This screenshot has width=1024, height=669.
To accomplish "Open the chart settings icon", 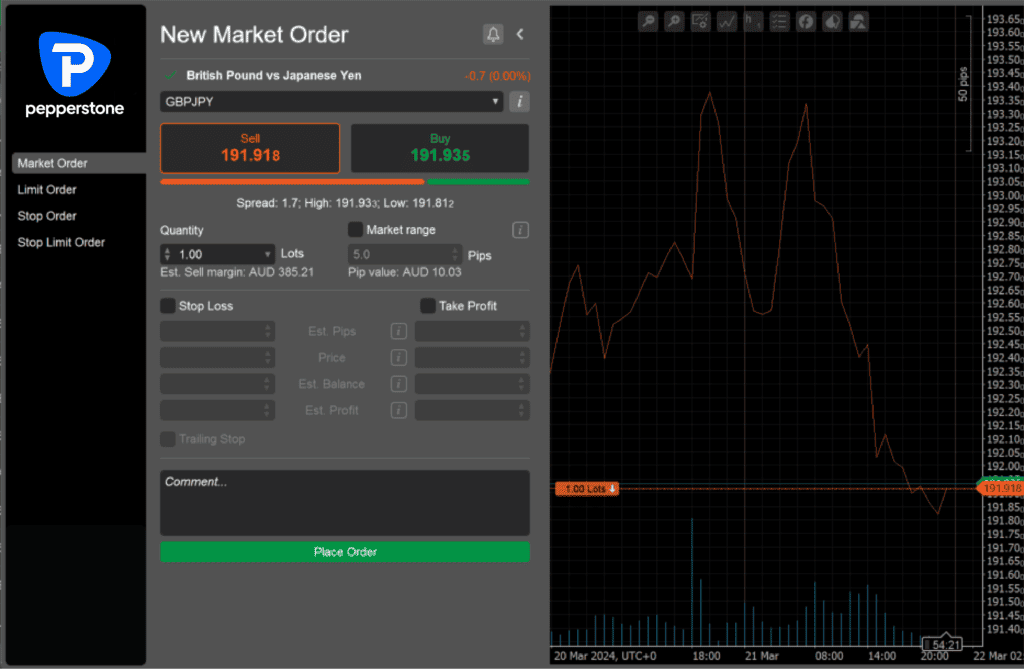I will [700, 20].
